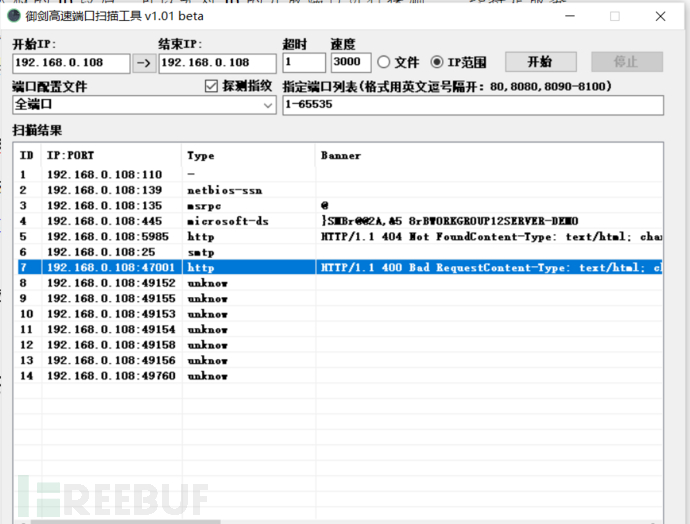Click the ID column header
This screenshot has height=524, width=690.
click(x=27, y=155)
